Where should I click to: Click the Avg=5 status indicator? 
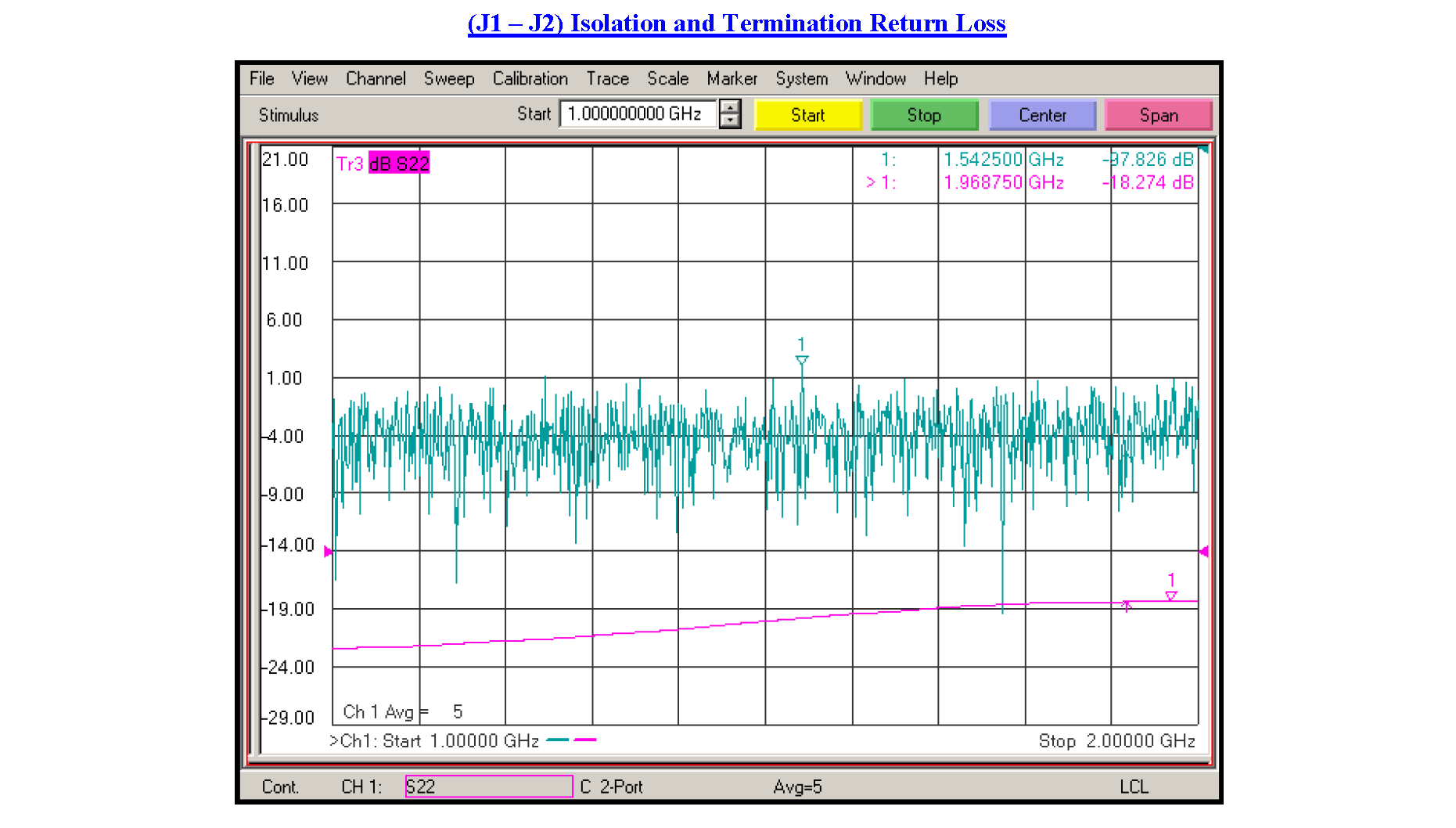click(x=798, y=787)
